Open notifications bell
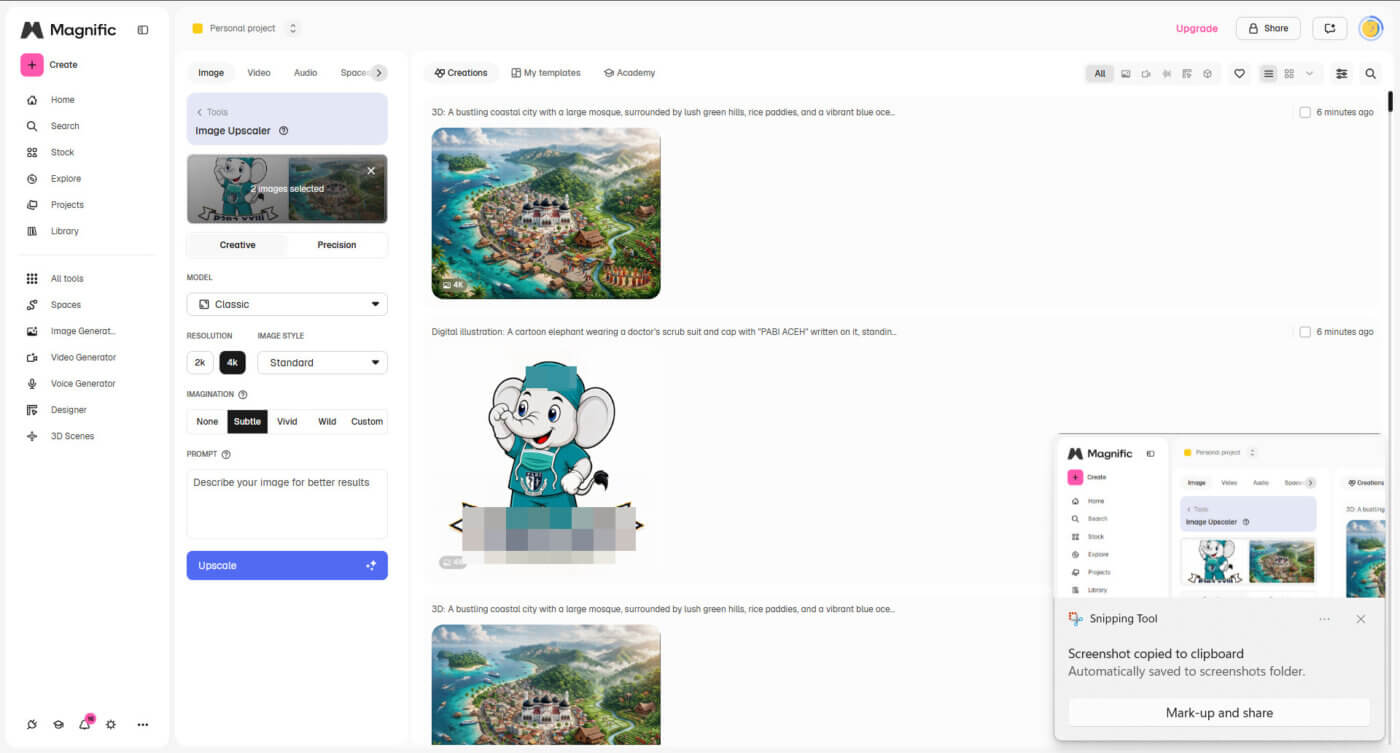This screenshot has height=753, width=1400. point(85,724)
